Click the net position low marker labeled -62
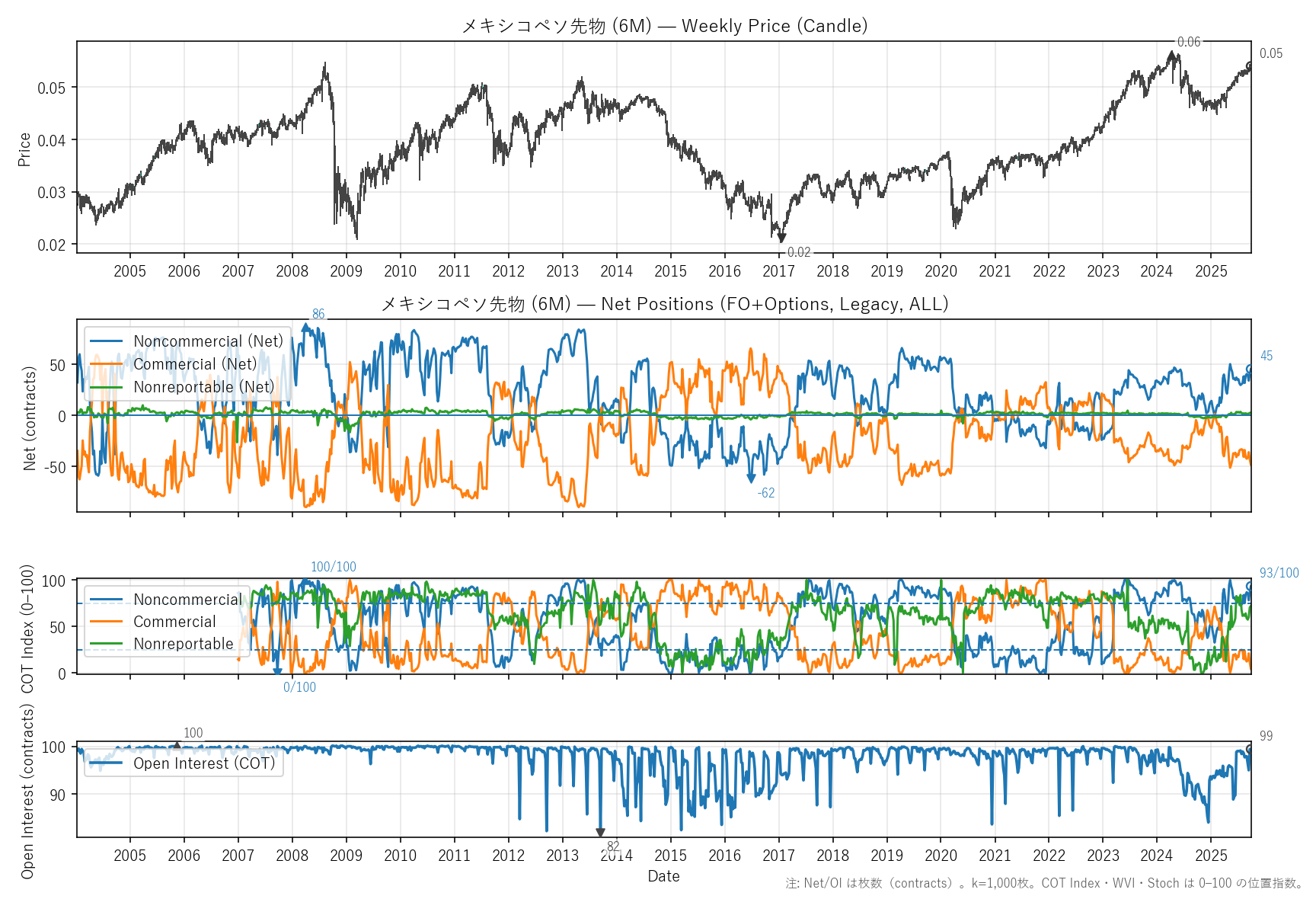The image size is (1316, 899). [751, 479]
